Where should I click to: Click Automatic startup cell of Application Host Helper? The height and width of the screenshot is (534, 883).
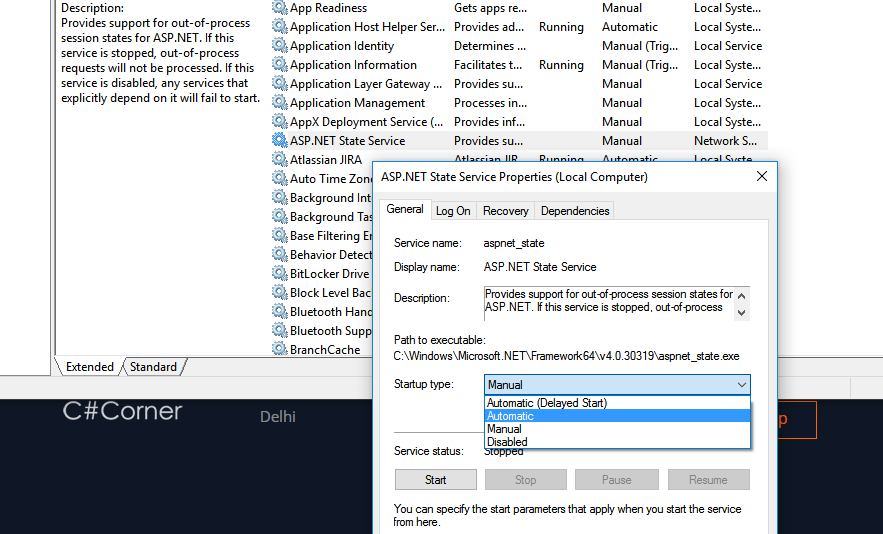pos(630,27)
